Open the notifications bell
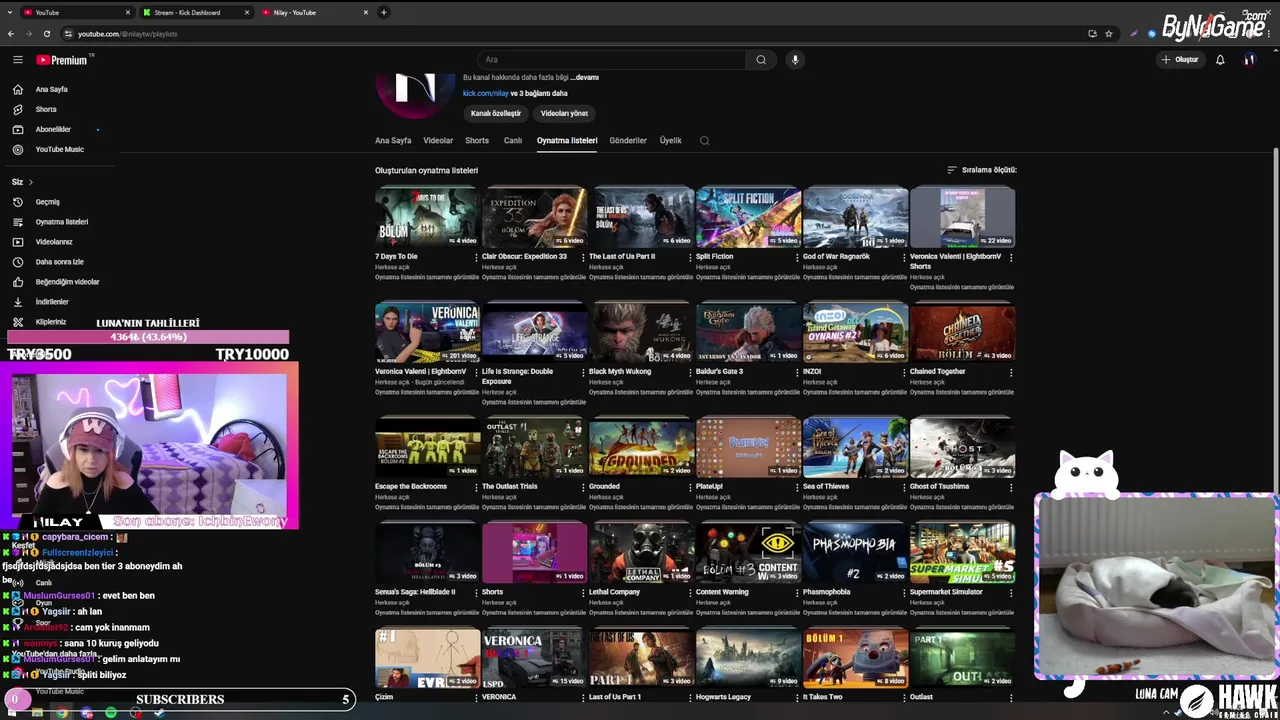1280x720 pixels. click(1220, 60)
